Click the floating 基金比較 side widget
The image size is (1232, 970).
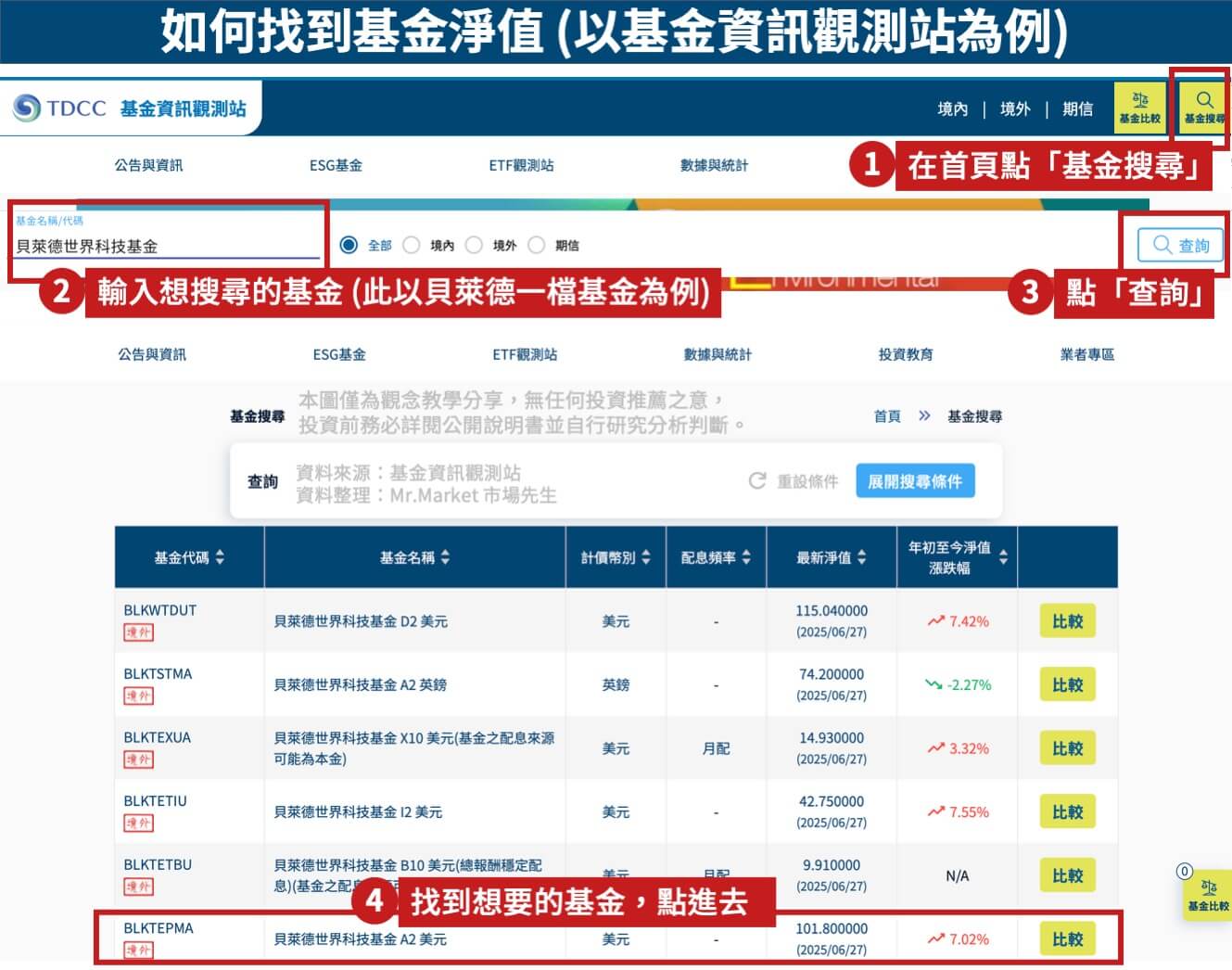[1207, 895]
